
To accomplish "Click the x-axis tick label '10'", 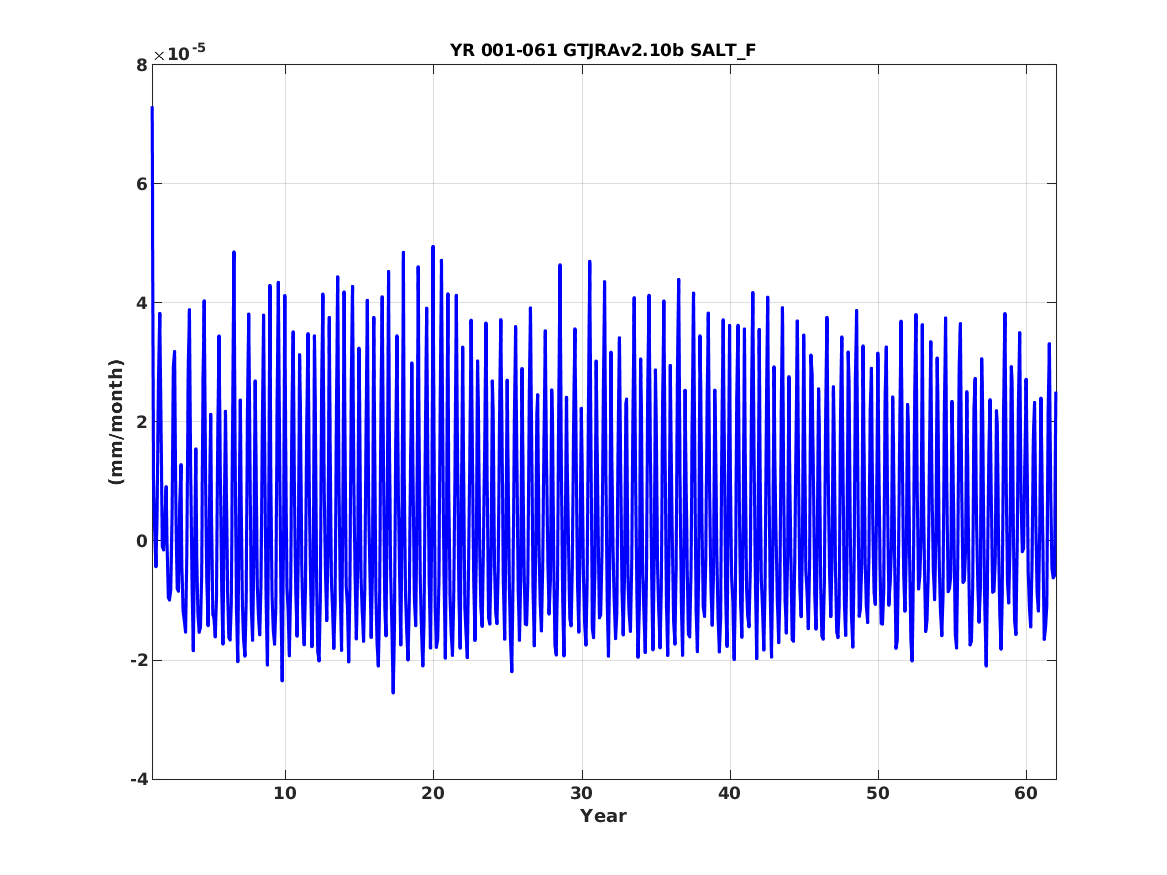I will (x=285, y=793).
